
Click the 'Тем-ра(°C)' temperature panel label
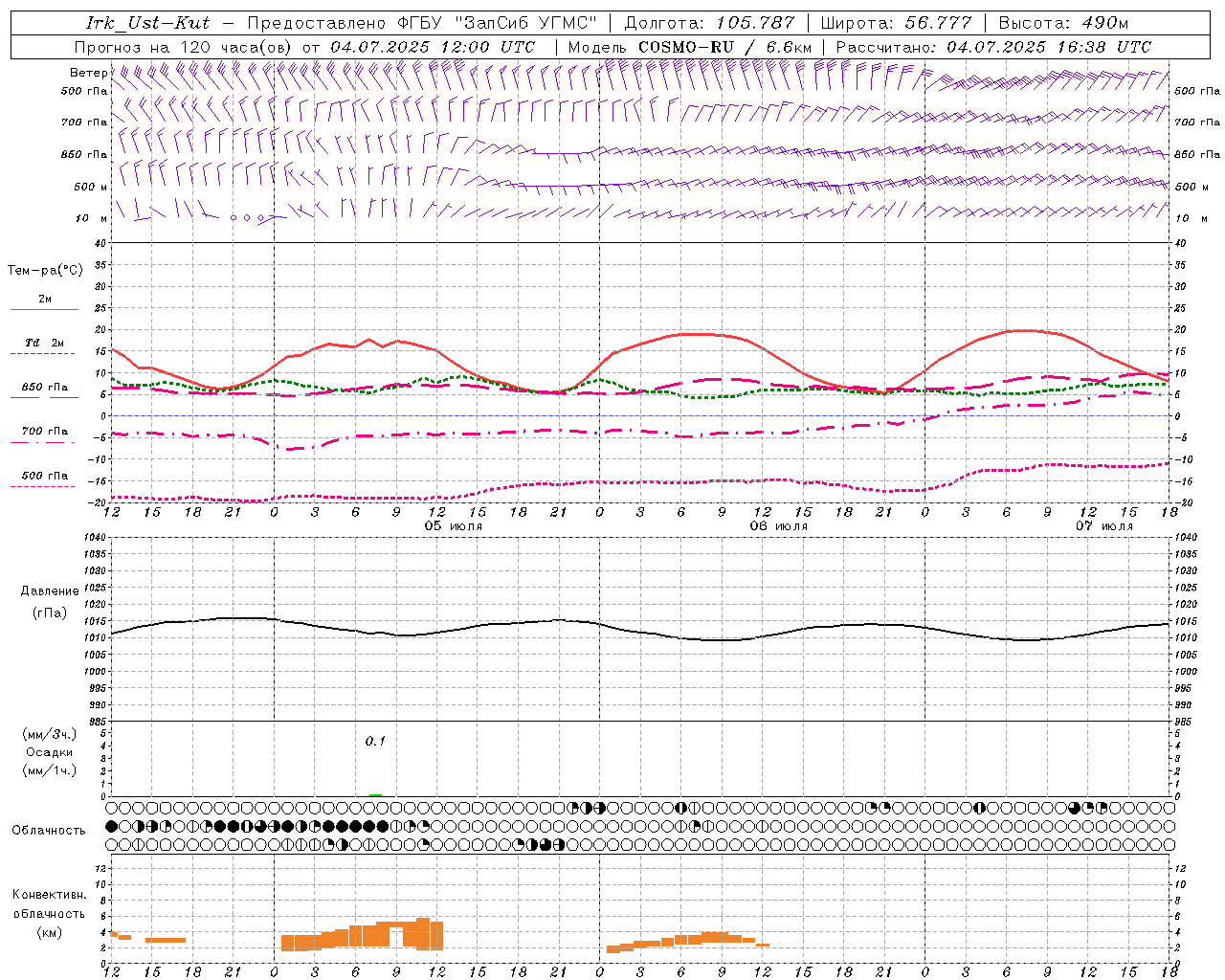pyautogui.click(x=45, y=271)
